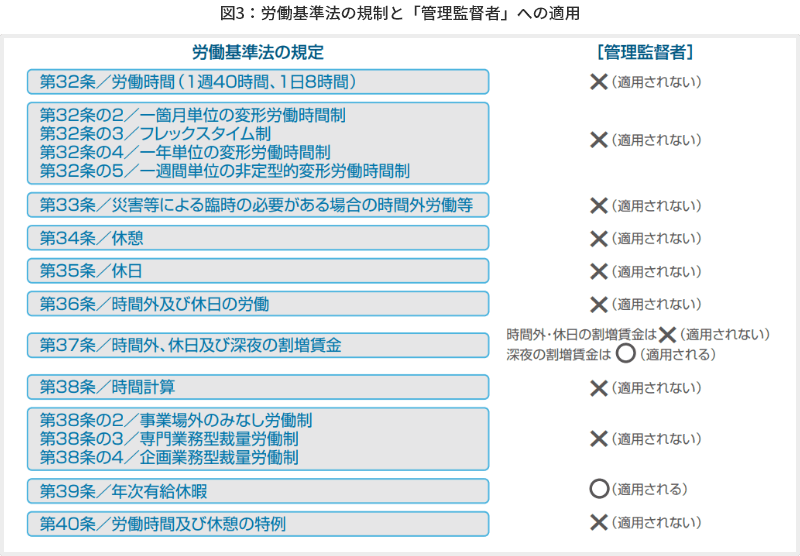Select the row 第32条／労働時間
The height and width of the screenshot is (556, 800).
tap(258, 82)
